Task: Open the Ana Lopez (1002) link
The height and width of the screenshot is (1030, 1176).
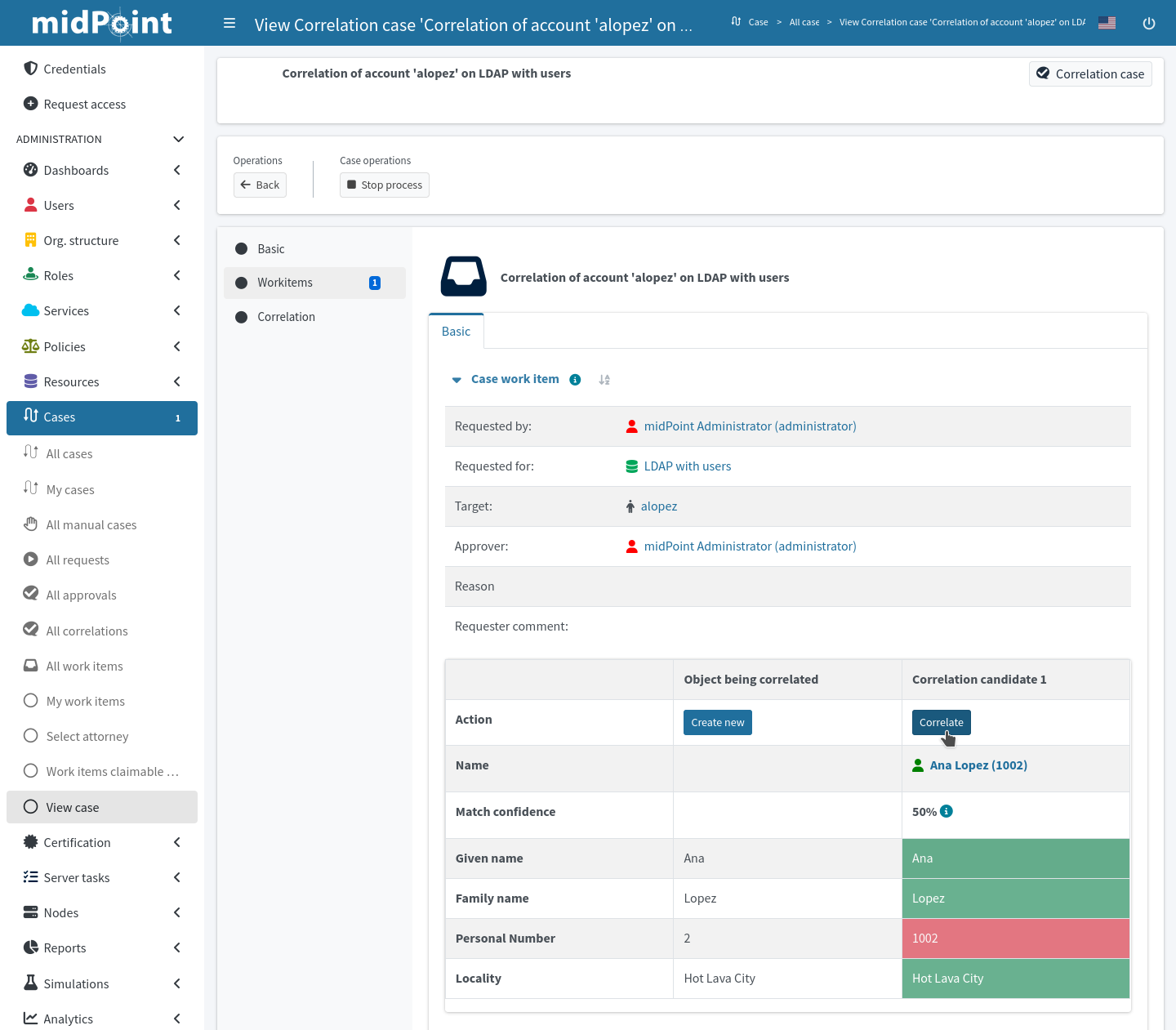Action: [978, 765]
